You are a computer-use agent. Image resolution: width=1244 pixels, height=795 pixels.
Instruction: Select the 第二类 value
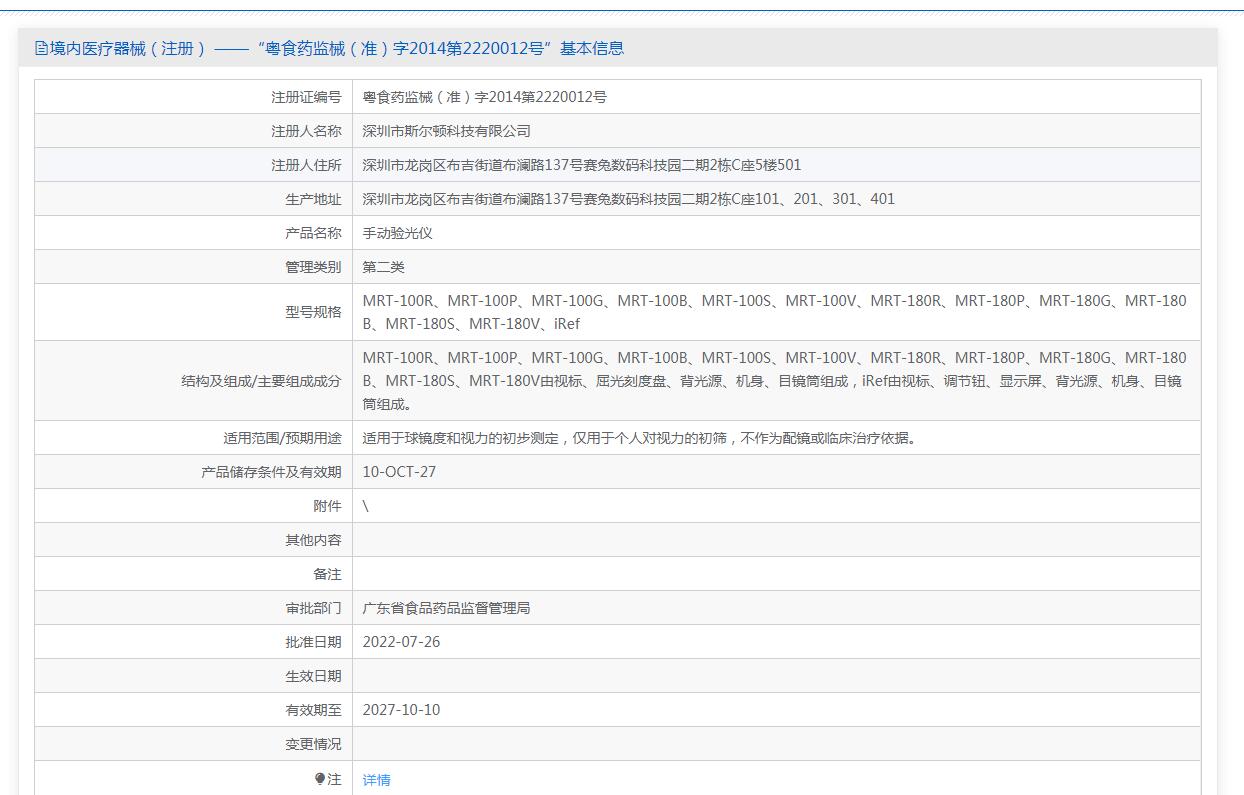tap(384, 267)
